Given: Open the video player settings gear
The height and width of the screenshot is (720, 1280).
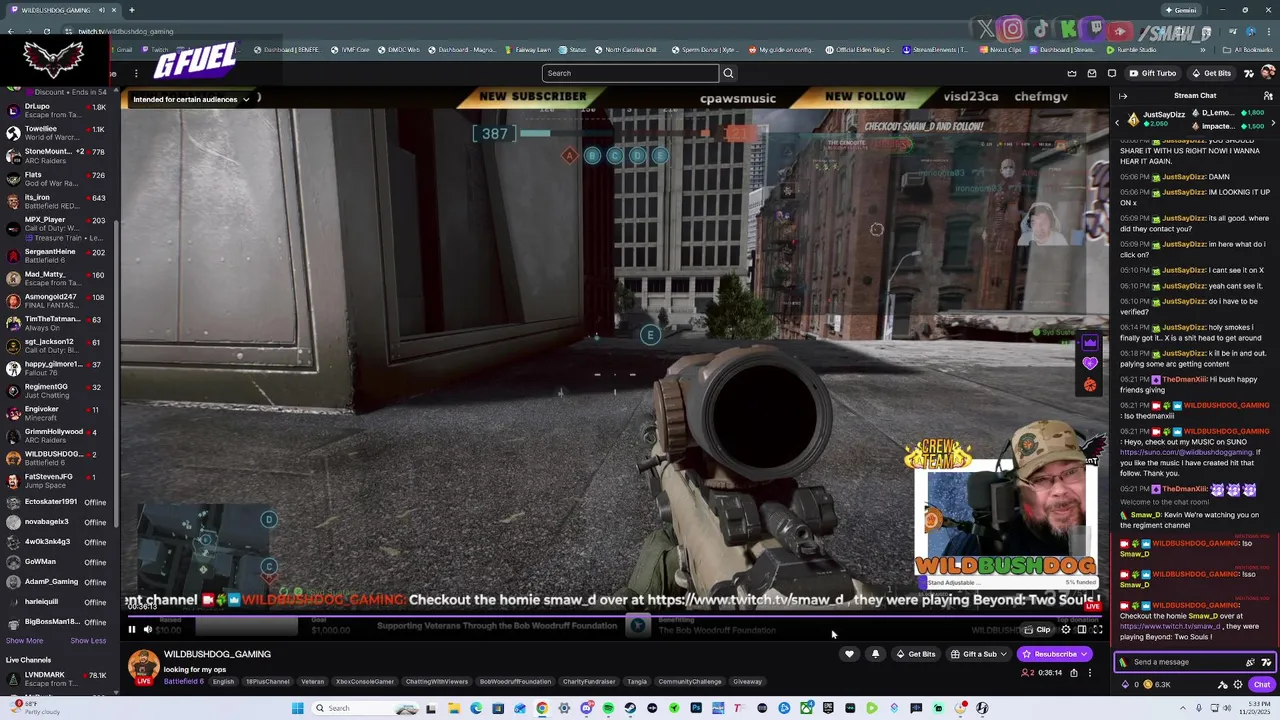Looking at the screenshot, I should (1066, 630).
